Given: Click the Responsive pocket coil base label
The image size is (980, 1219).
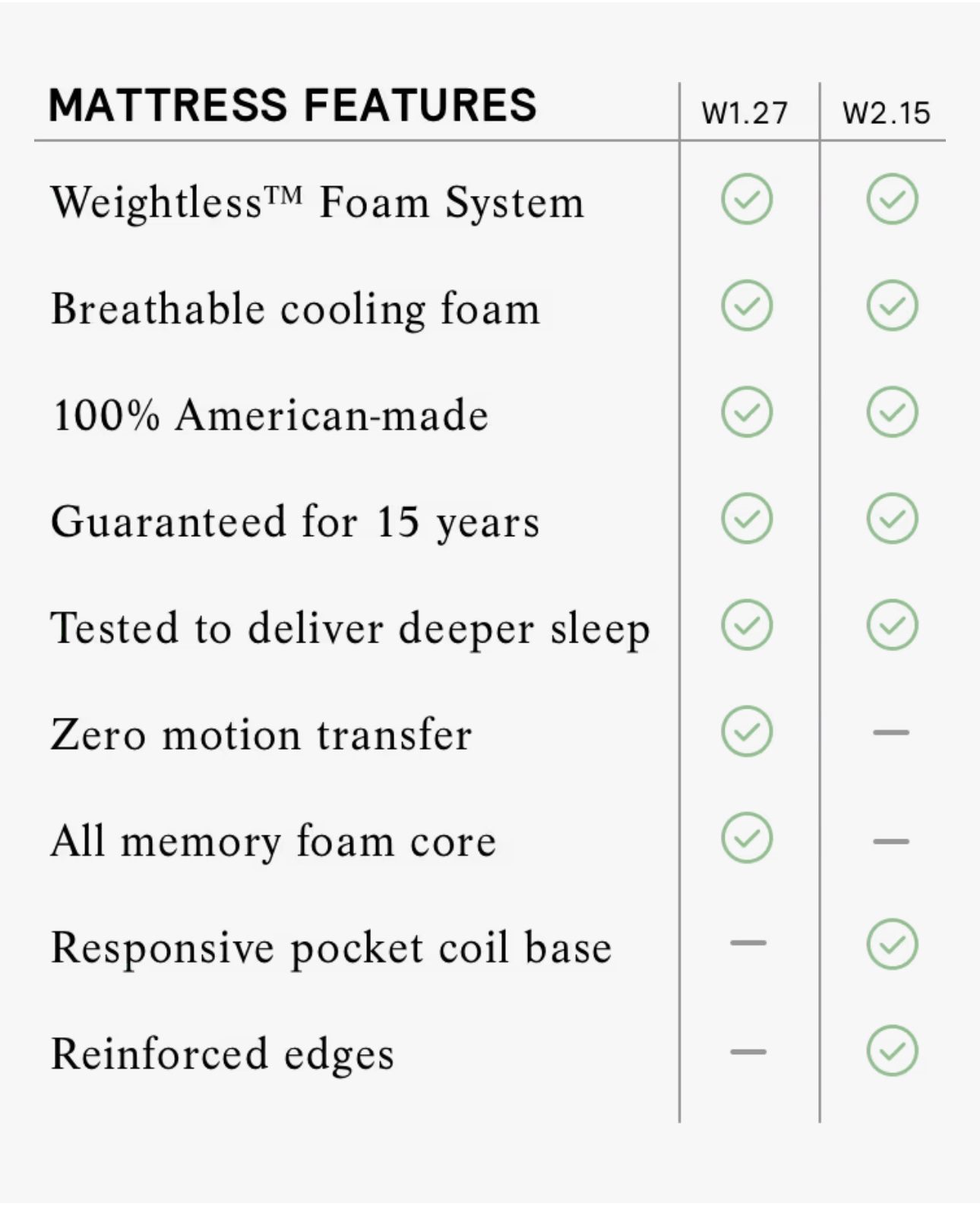Looking at the screenshot, I should coord(331,948).
